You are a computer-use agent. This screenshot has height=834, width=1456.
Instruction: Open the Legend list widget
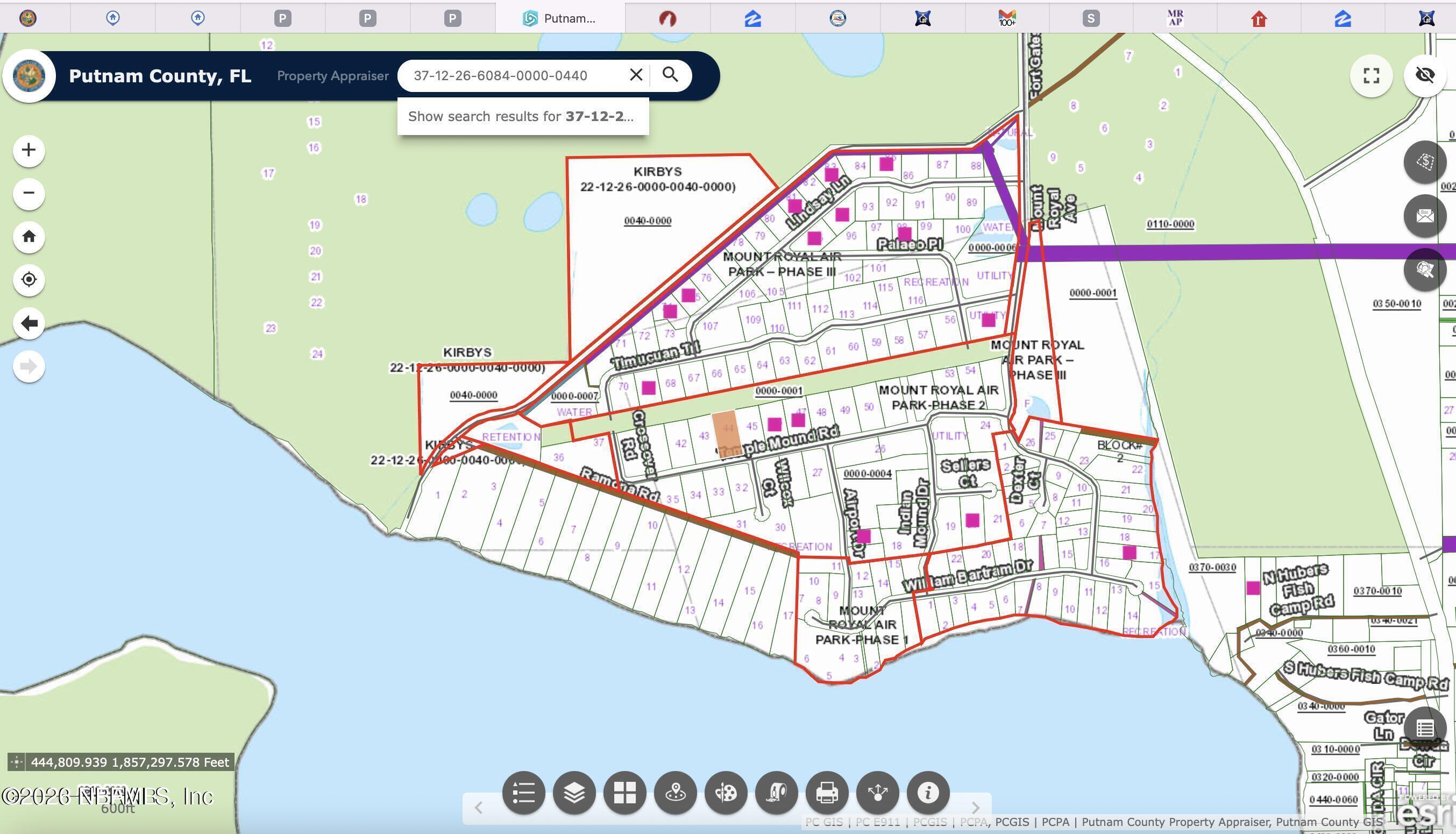pyautogui.click(x=523, y=793)
